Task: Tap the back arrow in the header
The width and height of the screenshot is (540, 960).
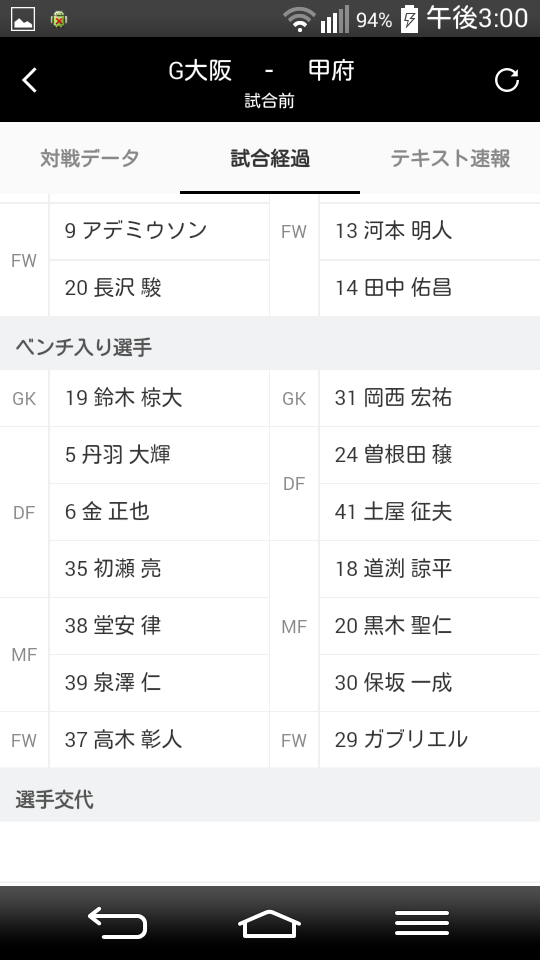Action: pos(29,80)
